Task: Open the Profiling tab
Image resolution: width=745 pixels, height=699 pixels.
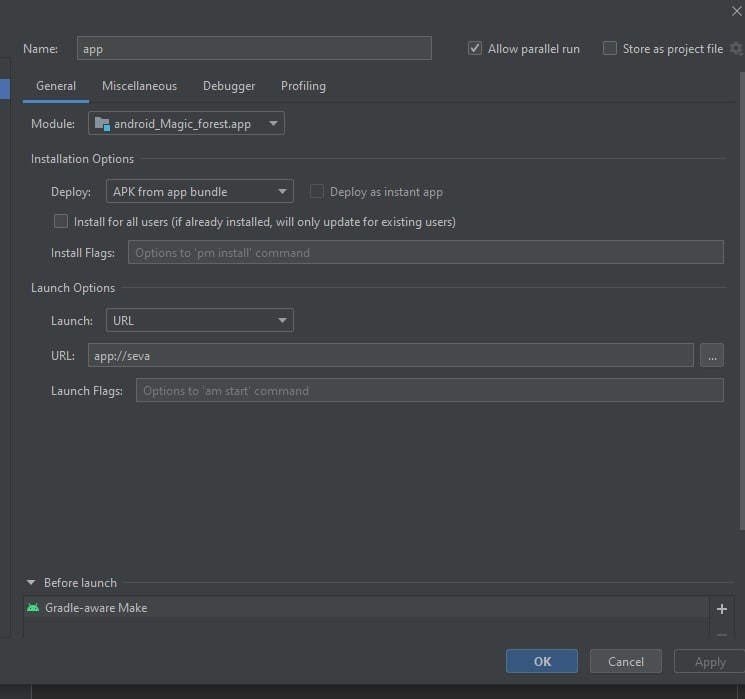Action: 303,86
